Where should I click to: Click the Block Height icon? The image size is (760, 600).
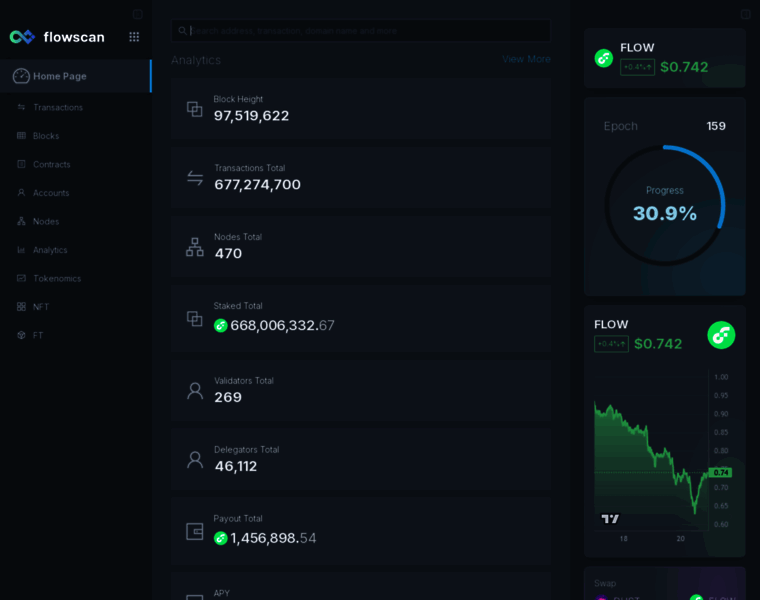tap(195, 108)
